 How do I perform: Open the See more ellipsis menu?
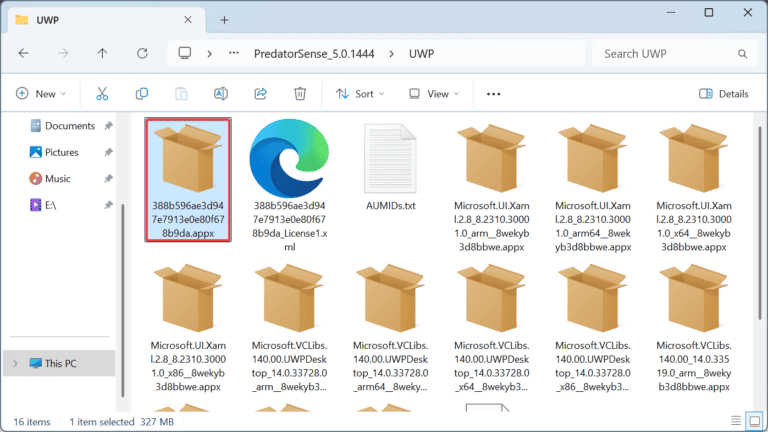click(493, 94)
